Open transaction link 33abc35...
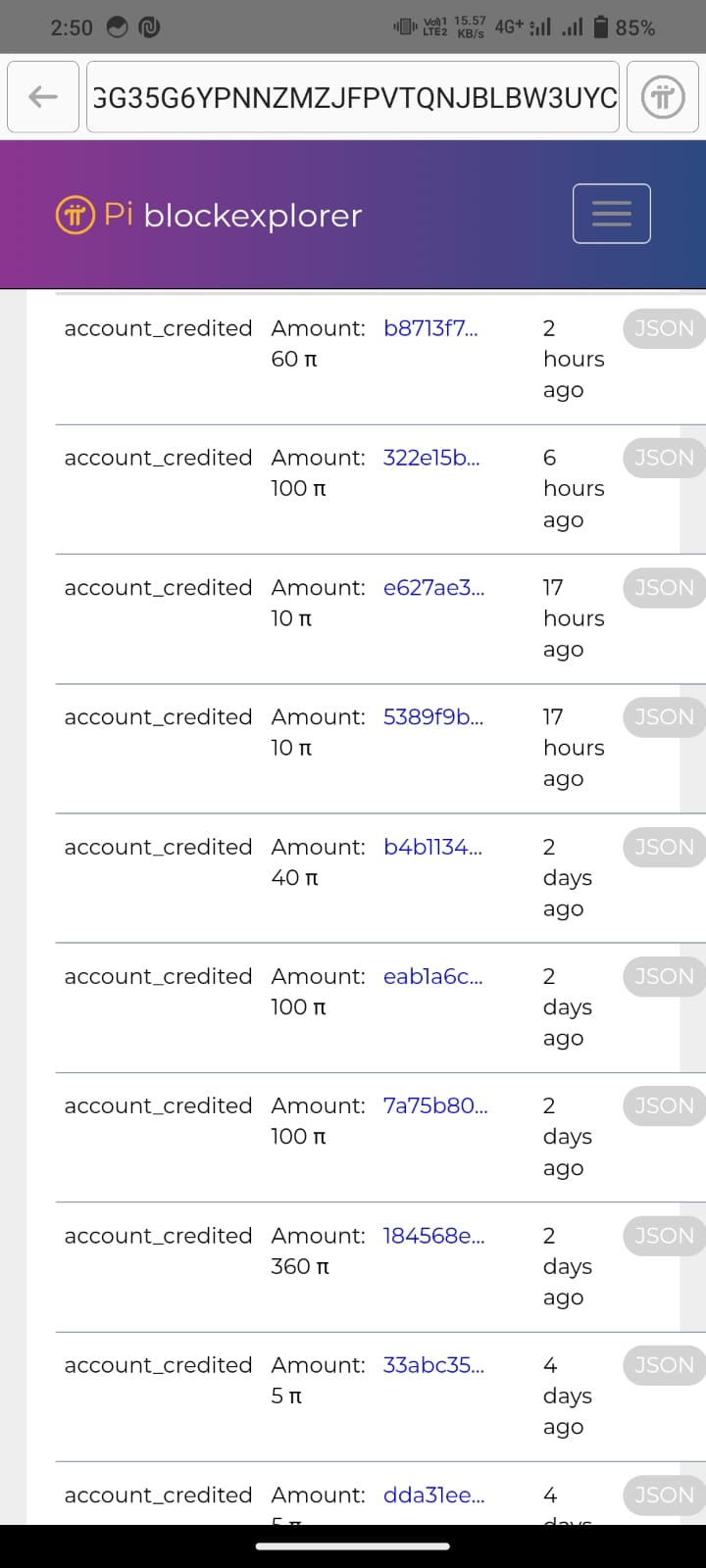Viewport: 706px width, 1568px height. pyautogui.click(x=433, y=1365)
